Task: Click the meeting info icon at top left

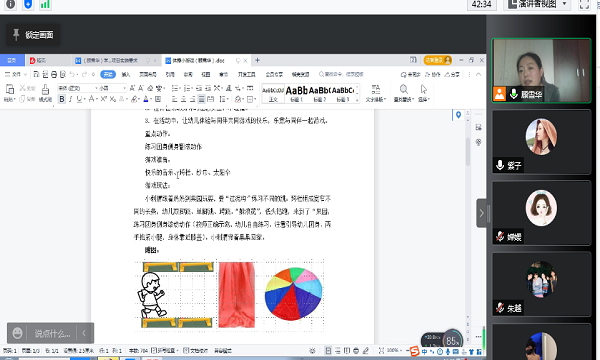Action: tap(10, 4)
